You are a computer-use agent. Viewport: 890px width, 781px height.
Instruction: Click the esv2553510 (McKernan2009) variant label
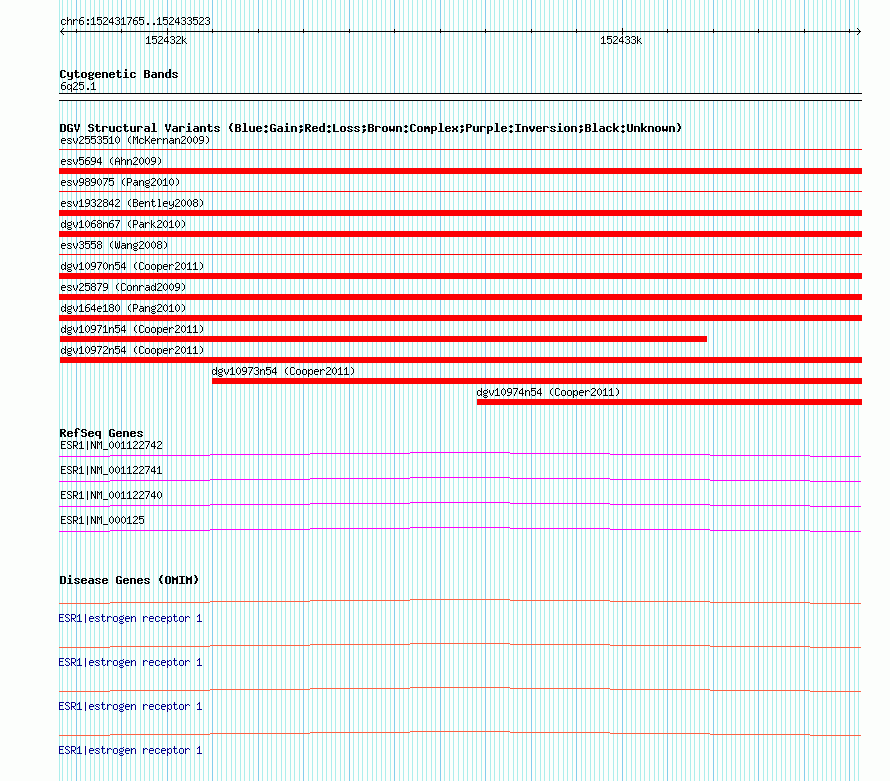click(135, 140)
